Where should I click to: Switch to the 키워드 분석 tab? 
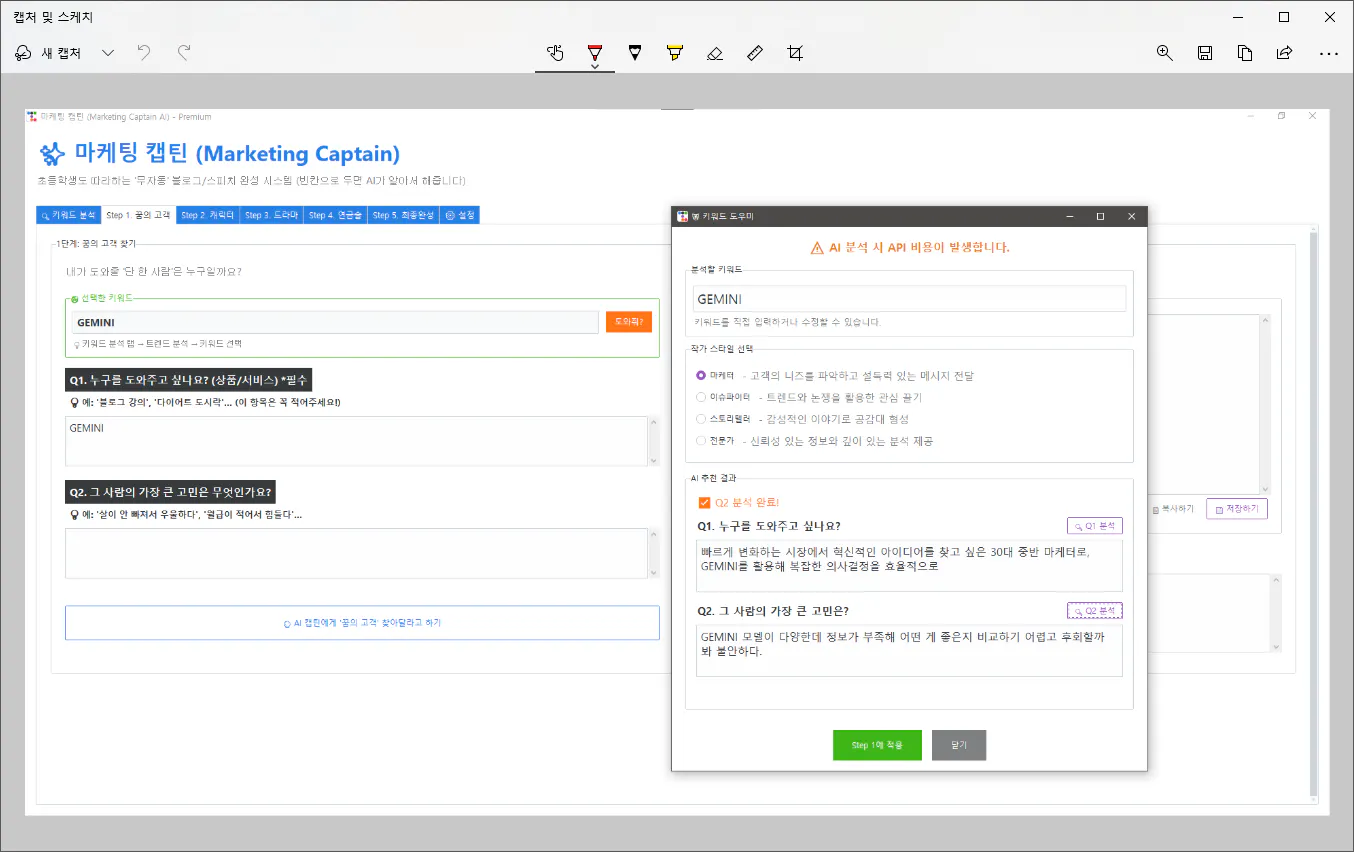tap(69, 215)
